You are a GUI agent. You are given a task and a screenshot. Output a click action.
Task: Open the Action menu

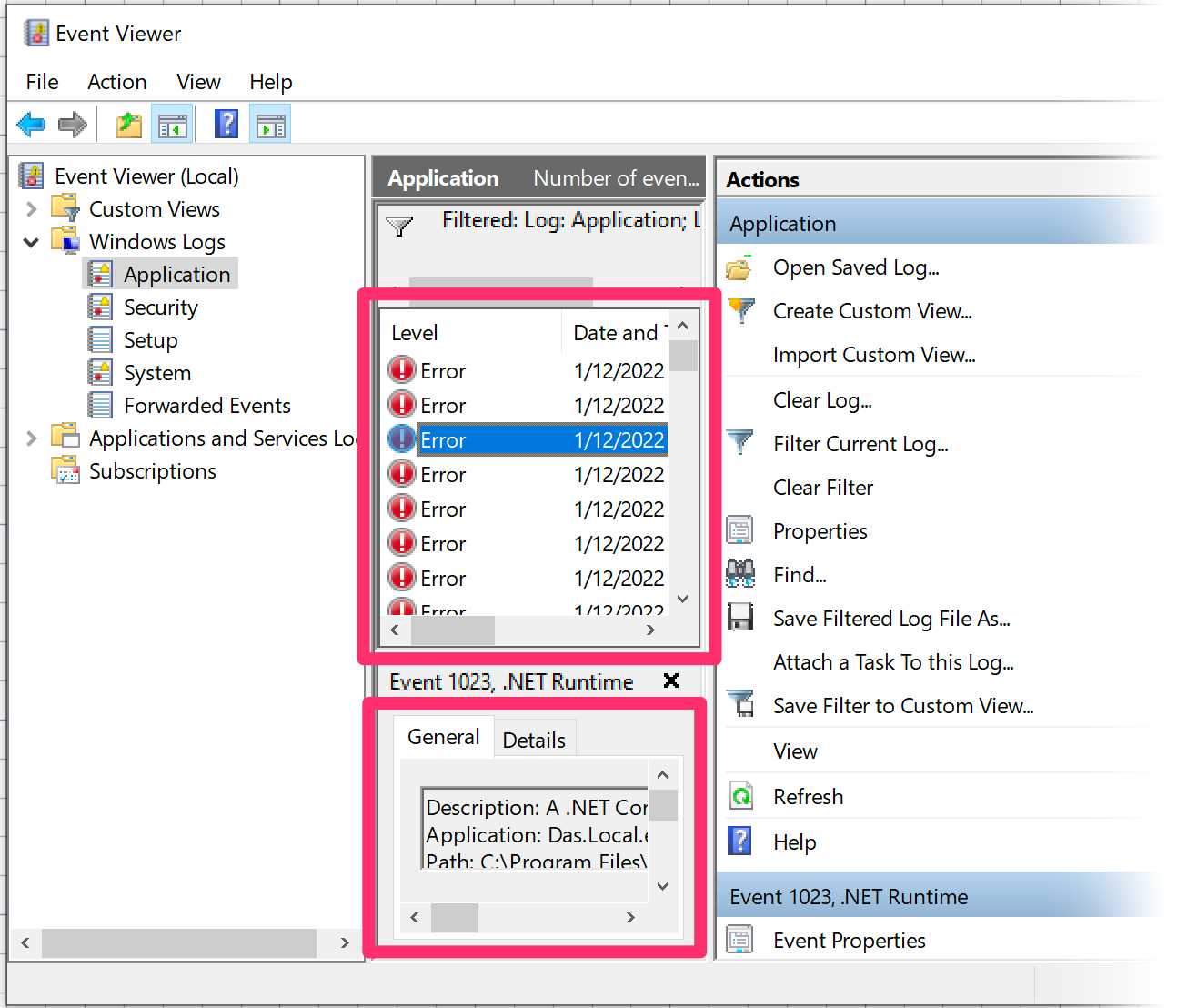pyautogui.click(x=116, y=82)
